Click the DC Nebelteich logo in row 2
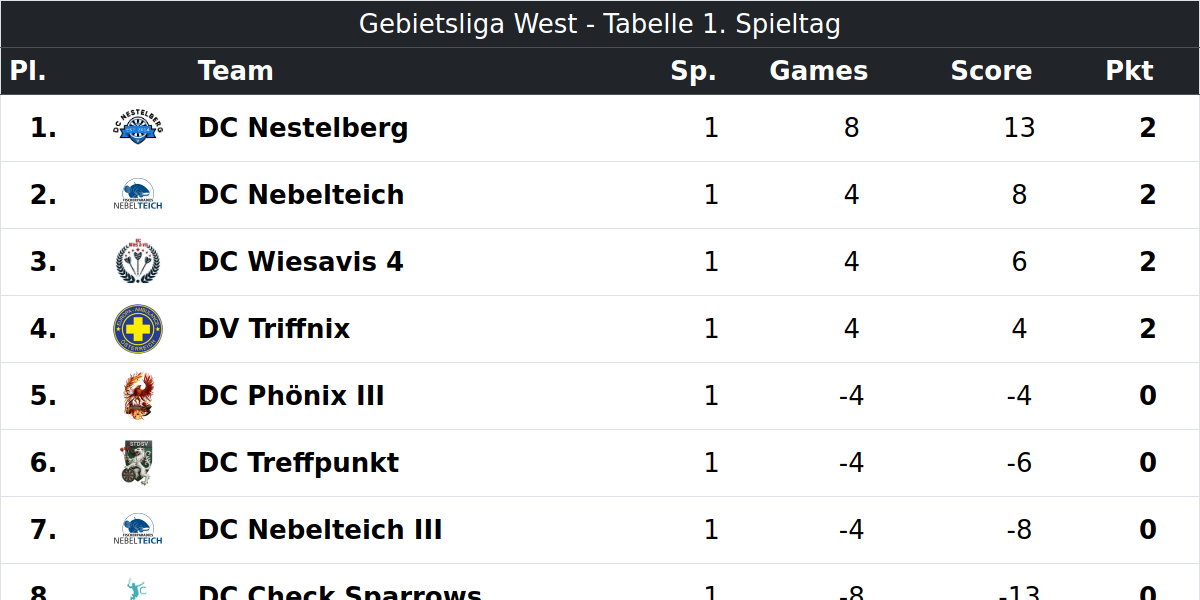Viewport: 1200px width, 600px height. [138, 195]
